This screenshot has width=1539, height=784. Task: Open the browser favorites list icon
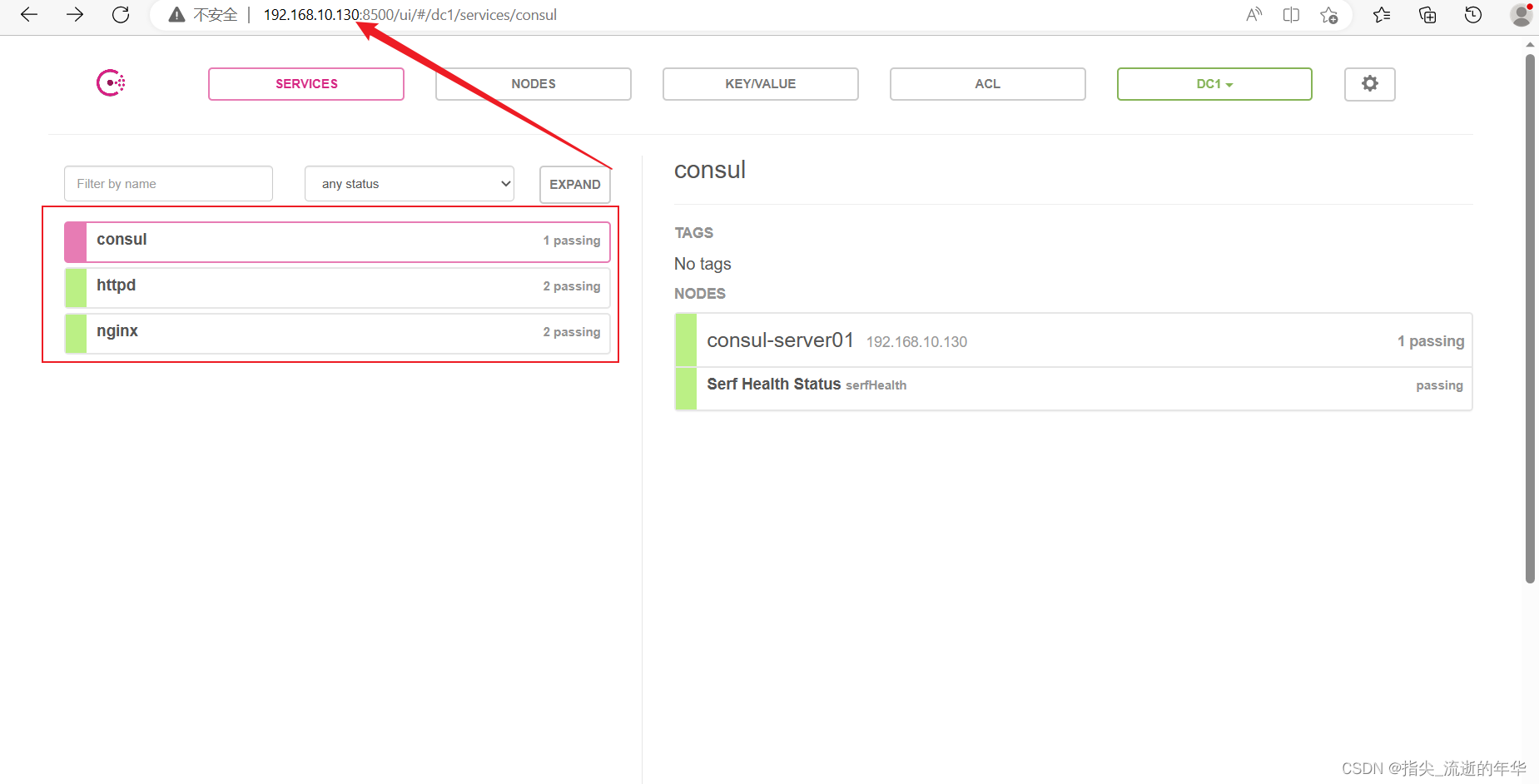click(x=1382, y=15)
